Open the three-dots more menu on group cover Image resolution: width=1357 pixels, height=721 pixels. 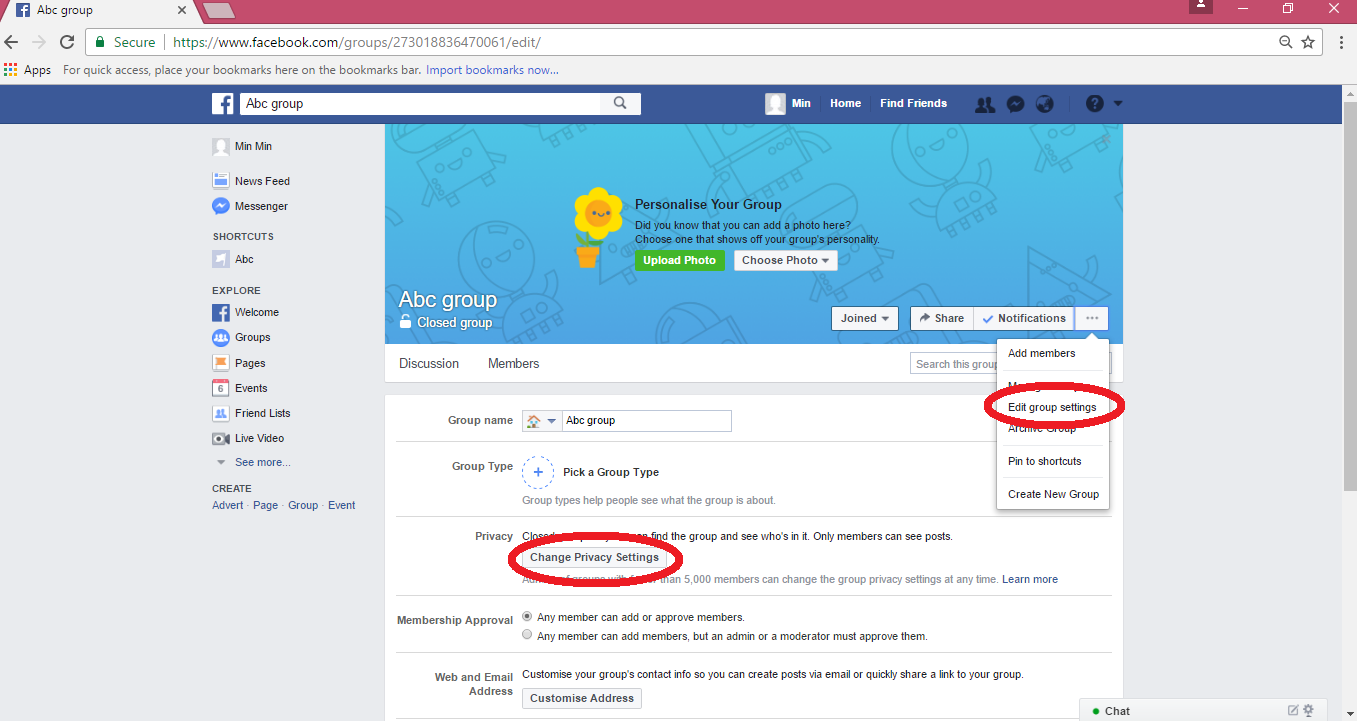coord(1092,319)
